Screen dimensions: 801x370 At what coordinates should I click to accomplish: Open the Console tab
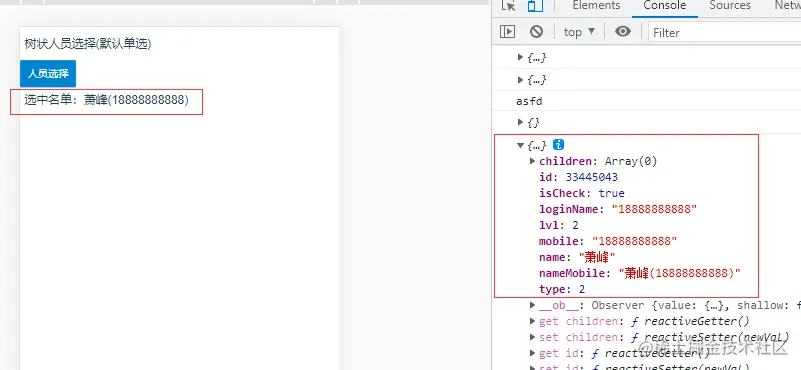(x=665, y=6)
